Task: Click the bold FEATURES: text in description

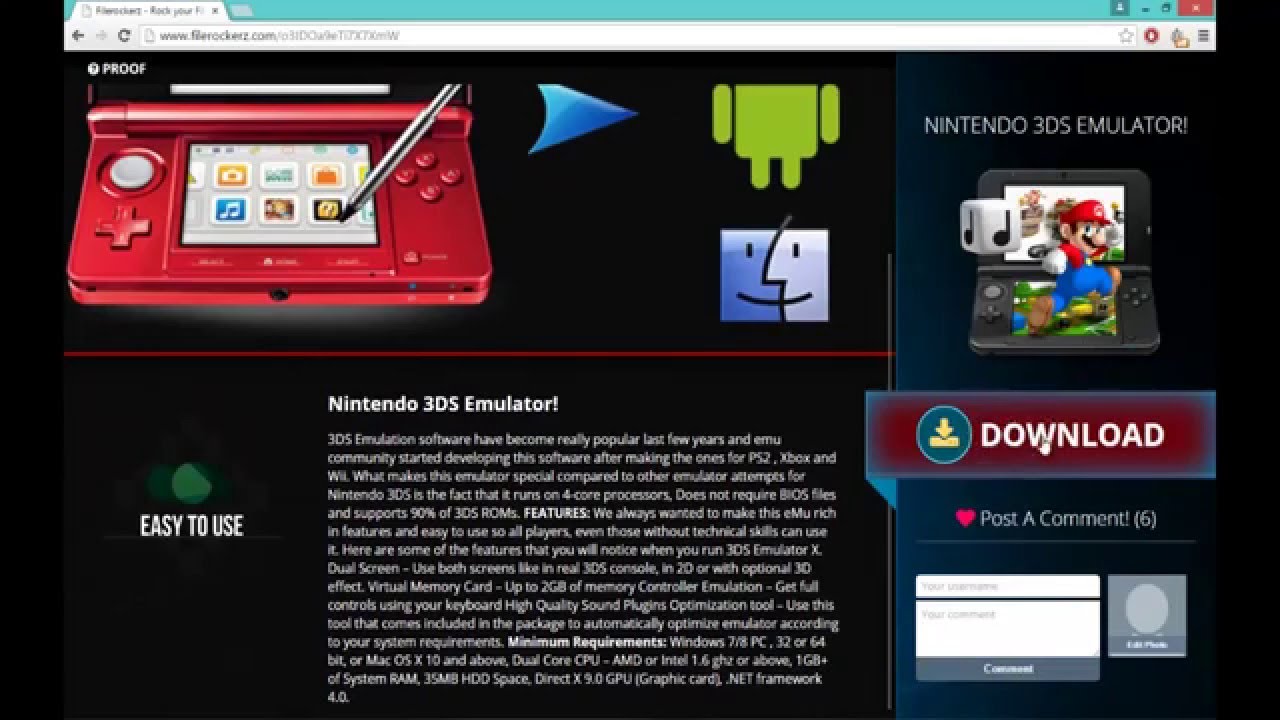Action: click(557, 512)
